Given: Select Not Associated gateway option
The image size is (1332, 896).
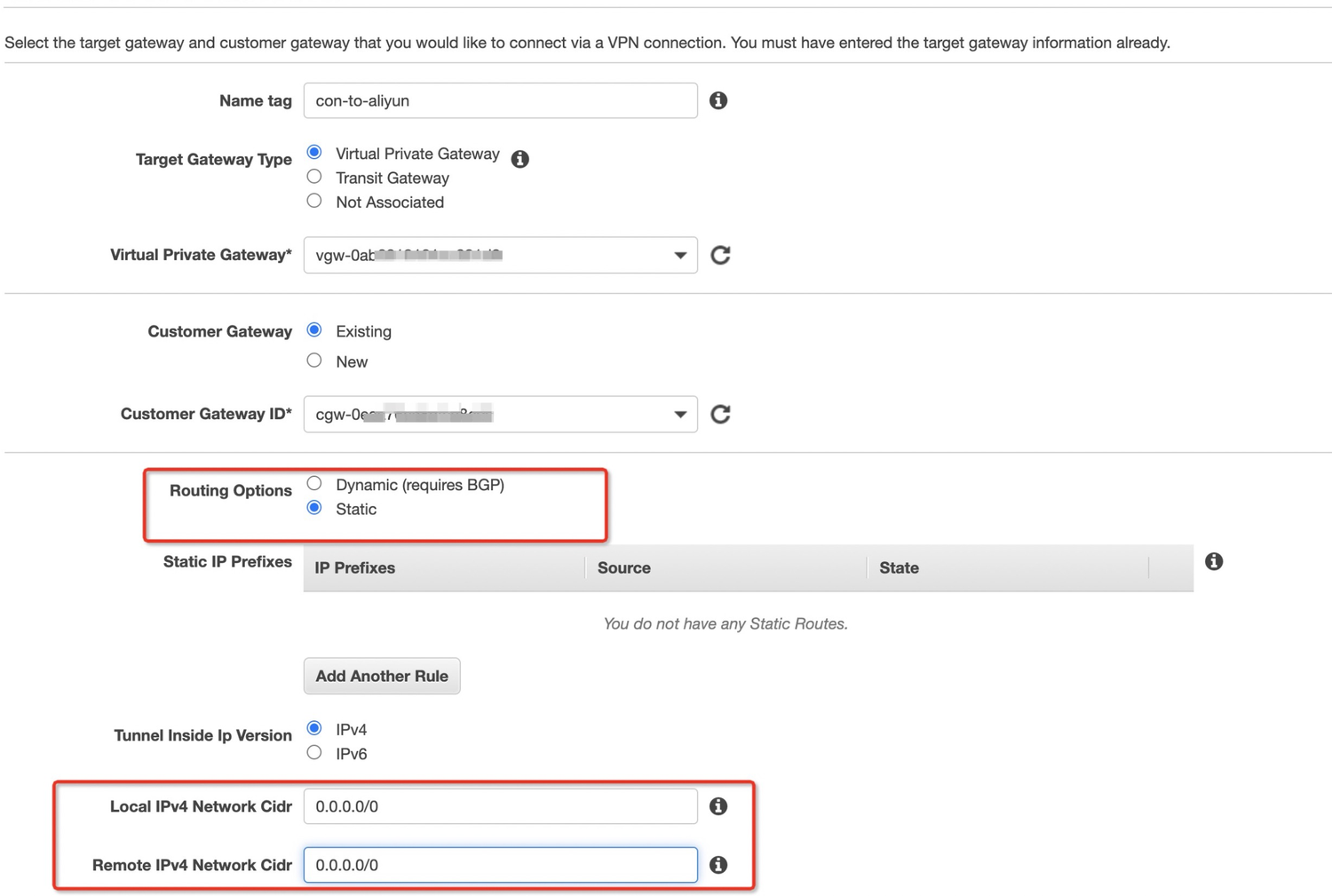Looking at the screenshot, I should tap(313, 201).
